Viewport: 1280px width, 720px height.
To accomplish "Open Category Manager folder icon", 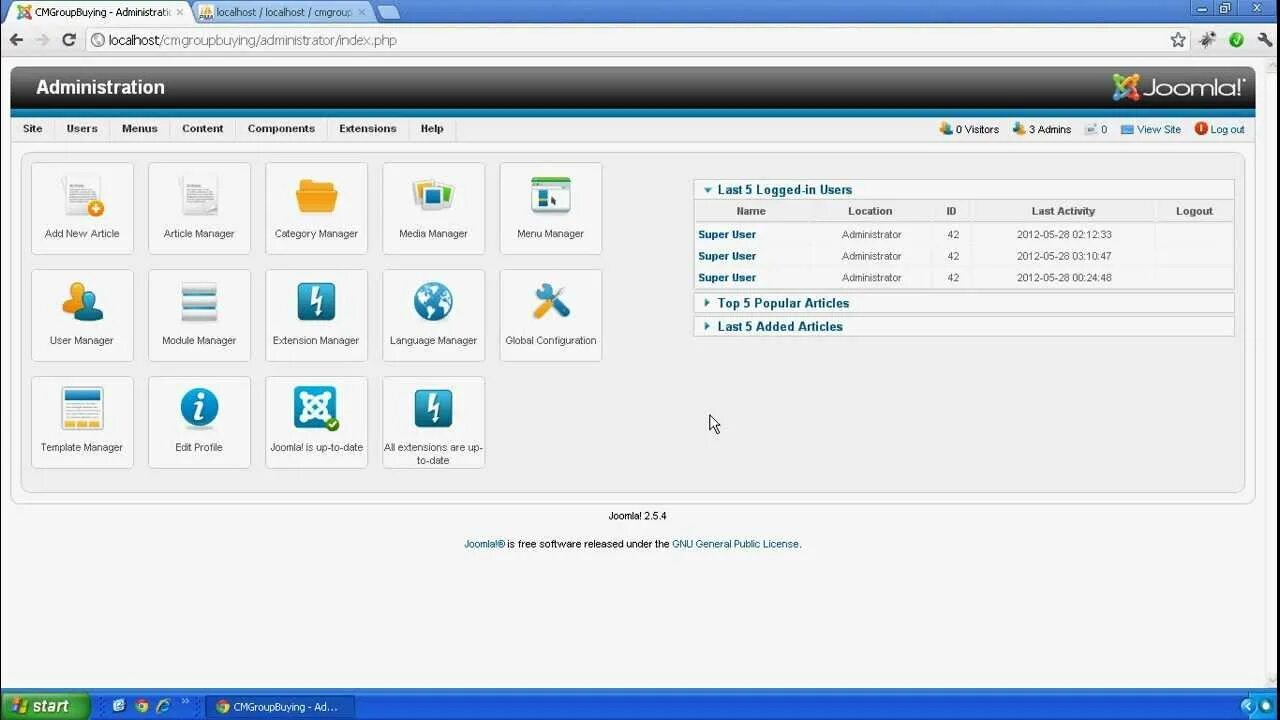I will pyautogui.click(x=316, y=208).
